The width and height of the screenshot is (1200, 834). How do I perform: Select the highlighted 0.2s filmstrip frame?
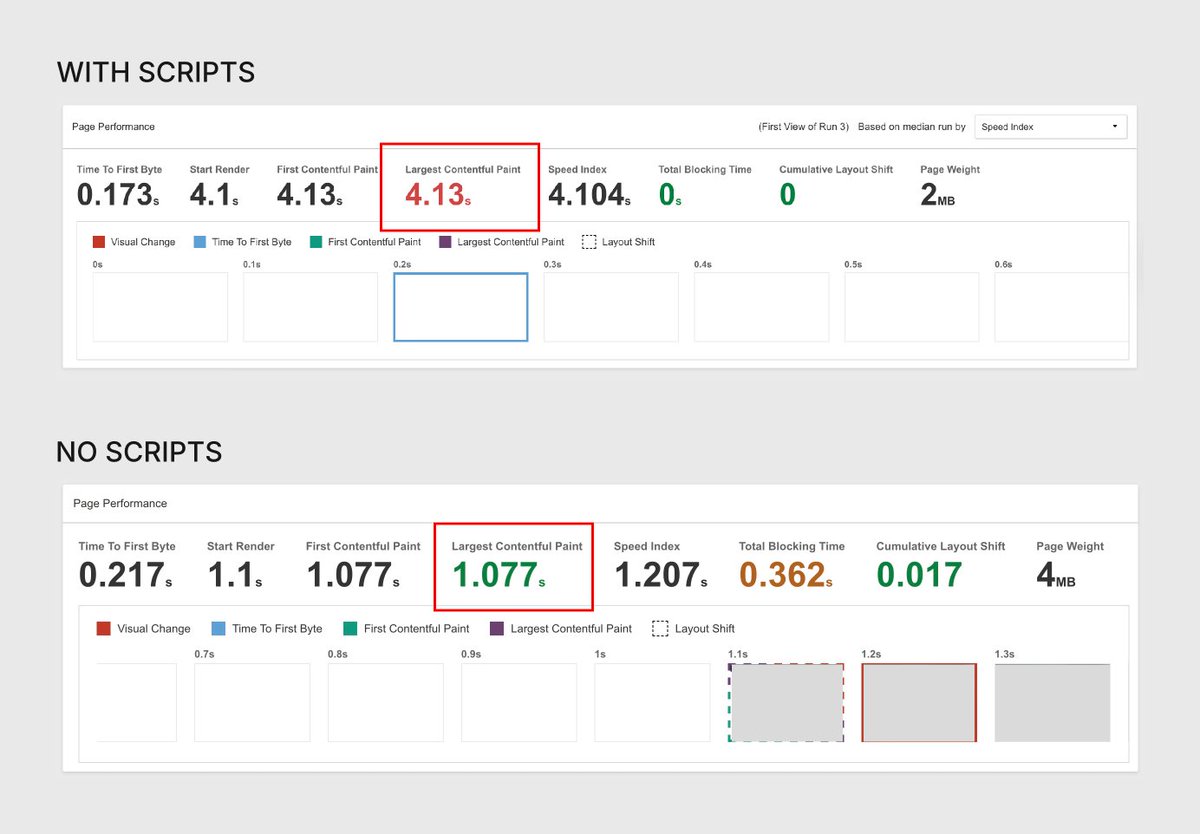click(x=460, y=307)
